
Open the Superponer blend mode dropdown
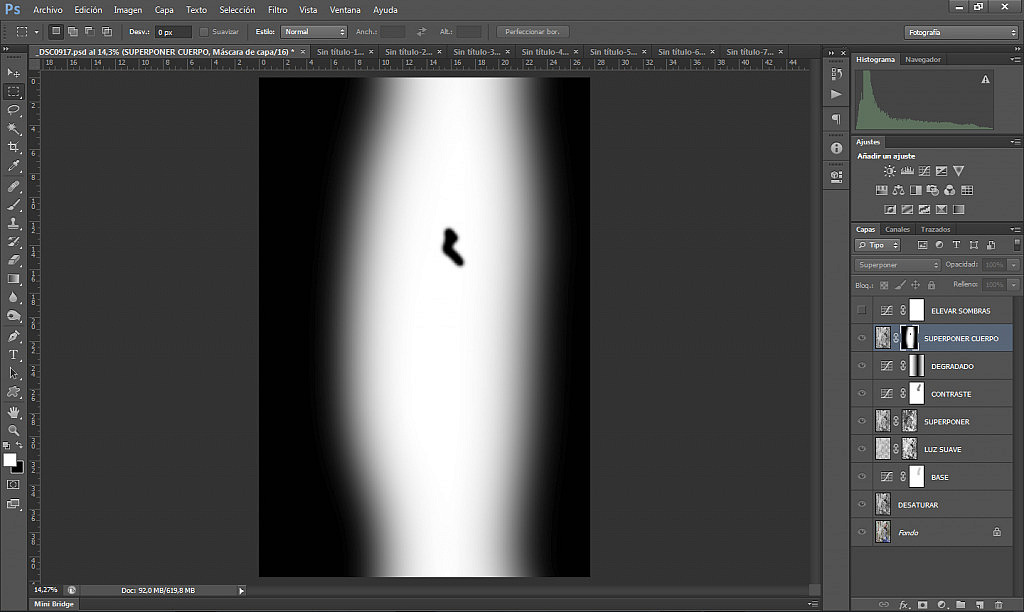tap(897, 265)
